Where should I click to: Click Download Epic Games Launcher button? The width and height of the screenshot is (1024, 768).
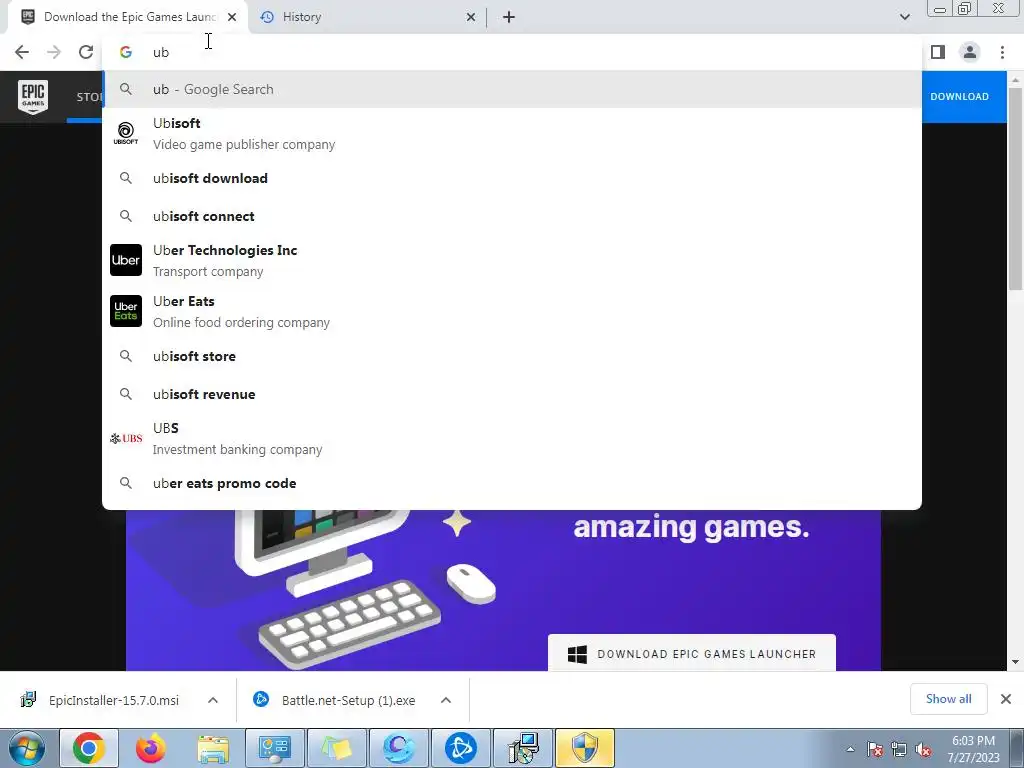point(692,653)
